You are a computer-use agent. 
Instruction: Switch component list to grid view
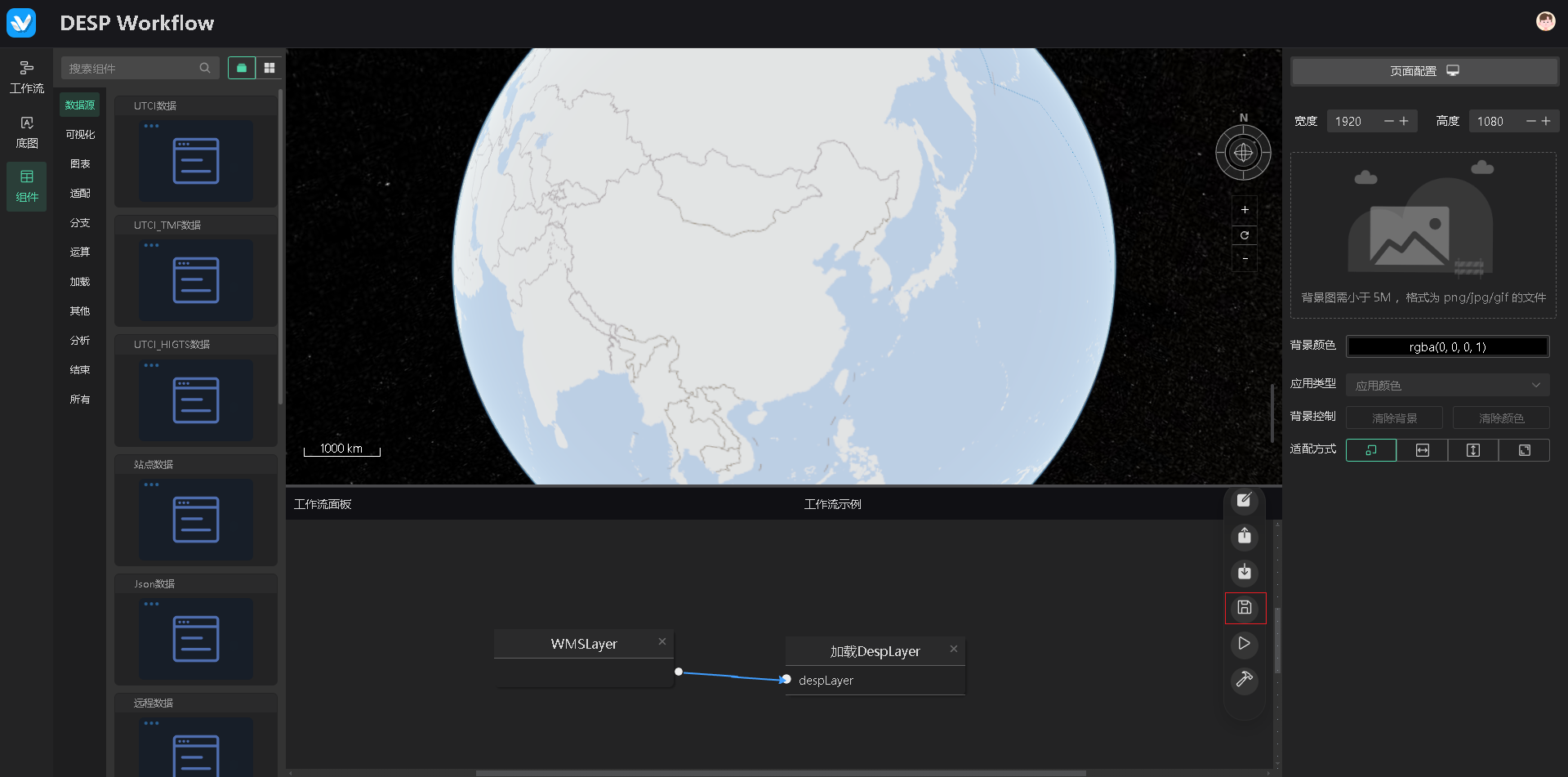269,68
